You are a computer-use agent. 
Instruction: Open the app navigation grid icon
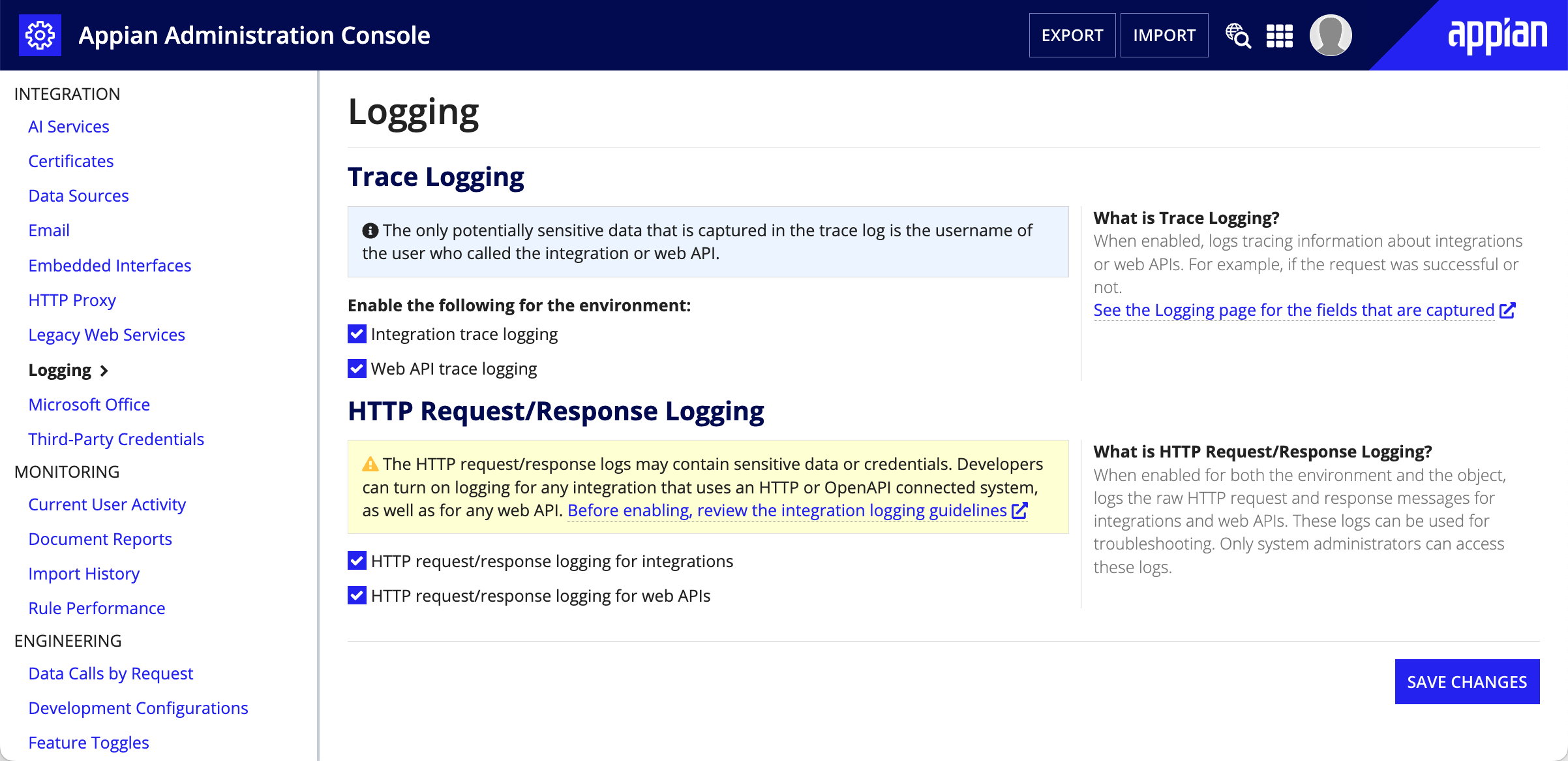pyautogui.click(x=1279, y=36)
